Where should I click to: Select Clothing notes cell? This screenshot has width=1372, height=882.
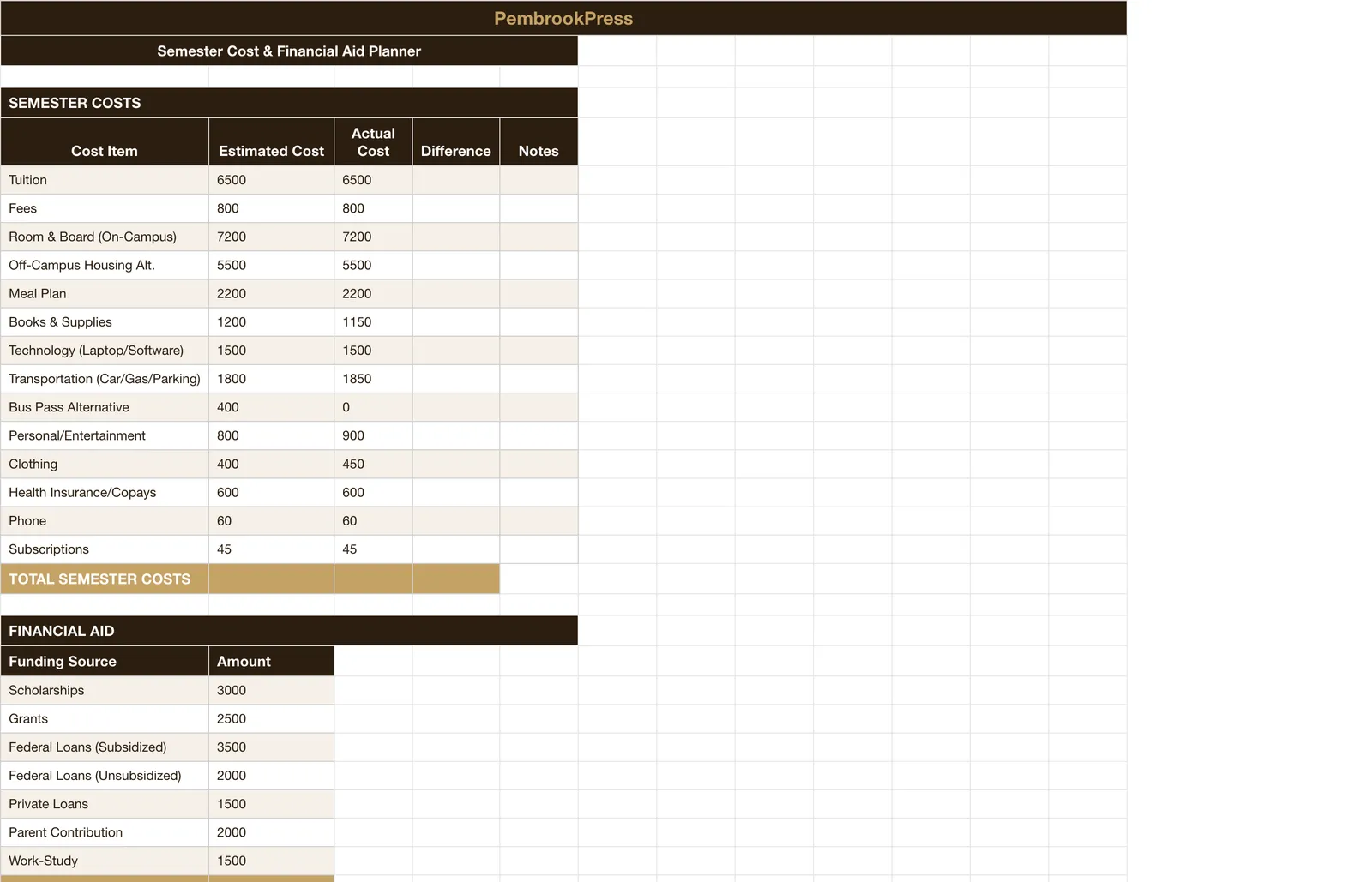(539, 464)
